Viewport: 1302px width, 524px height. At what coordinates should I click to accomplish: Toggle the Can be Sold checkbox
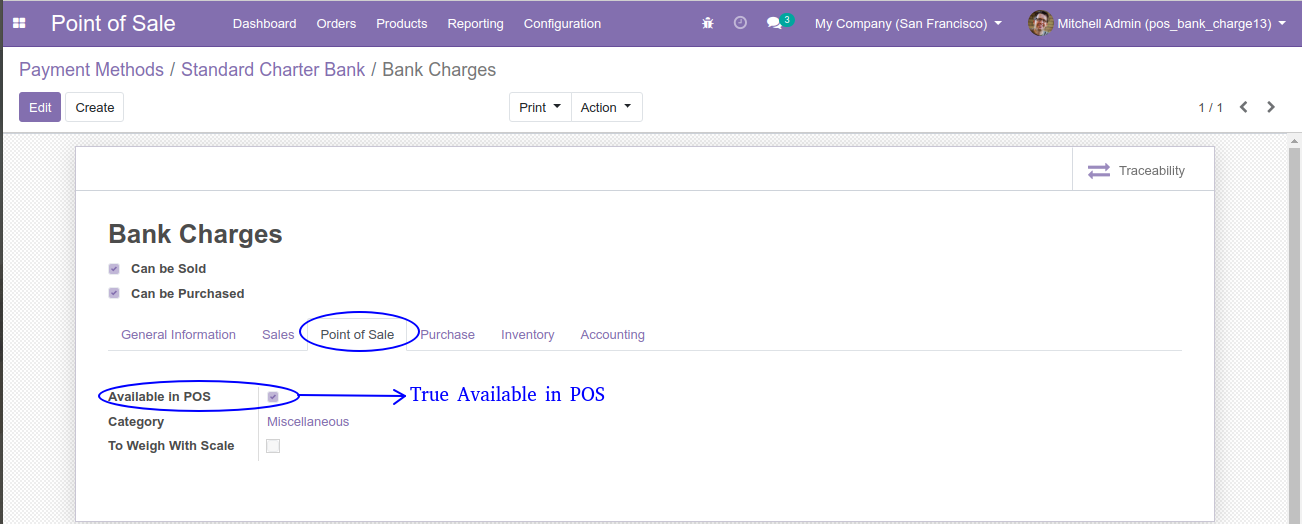[x=114, y=269]
